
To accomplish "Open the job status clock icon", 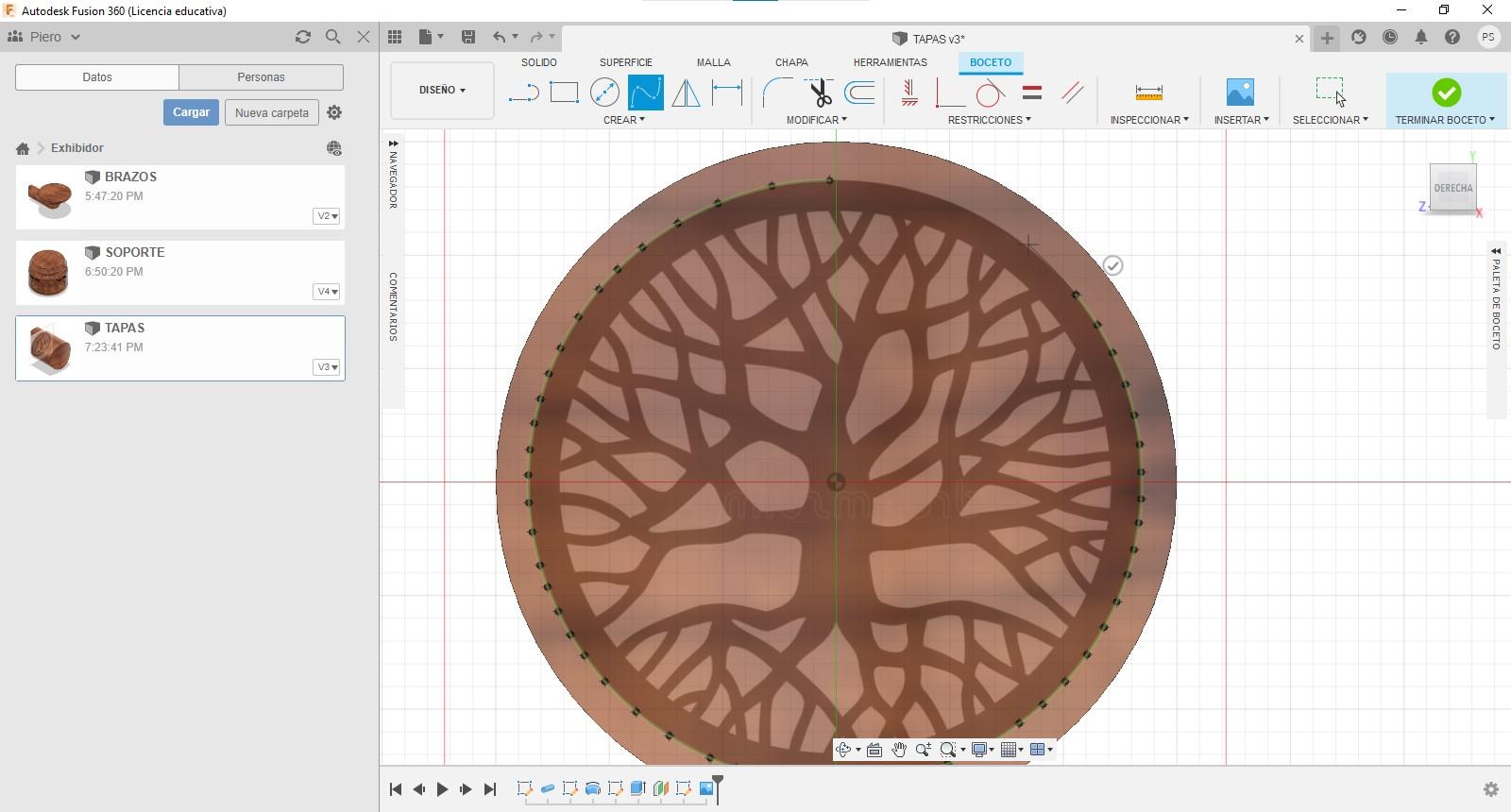I will tap(1390, 37).
